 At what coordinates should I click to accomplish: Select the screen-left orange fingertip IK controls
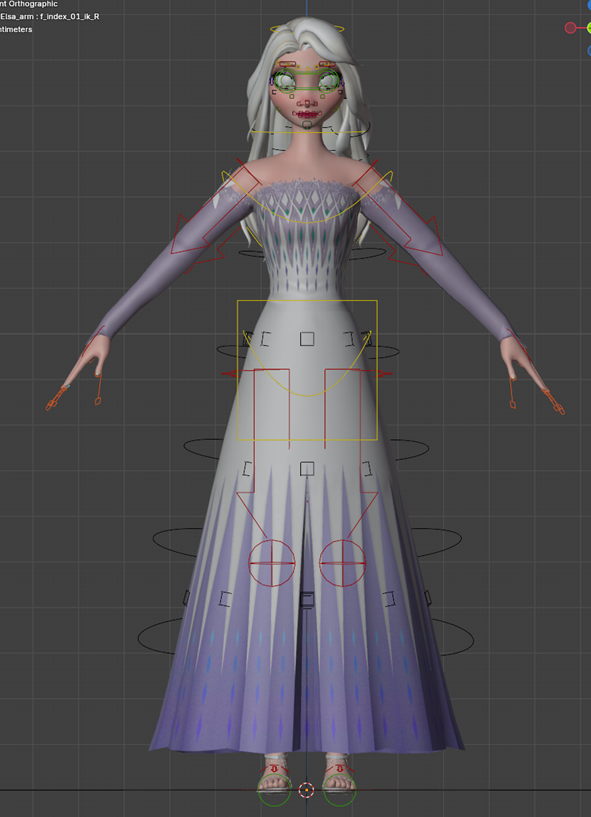(56, 399)
